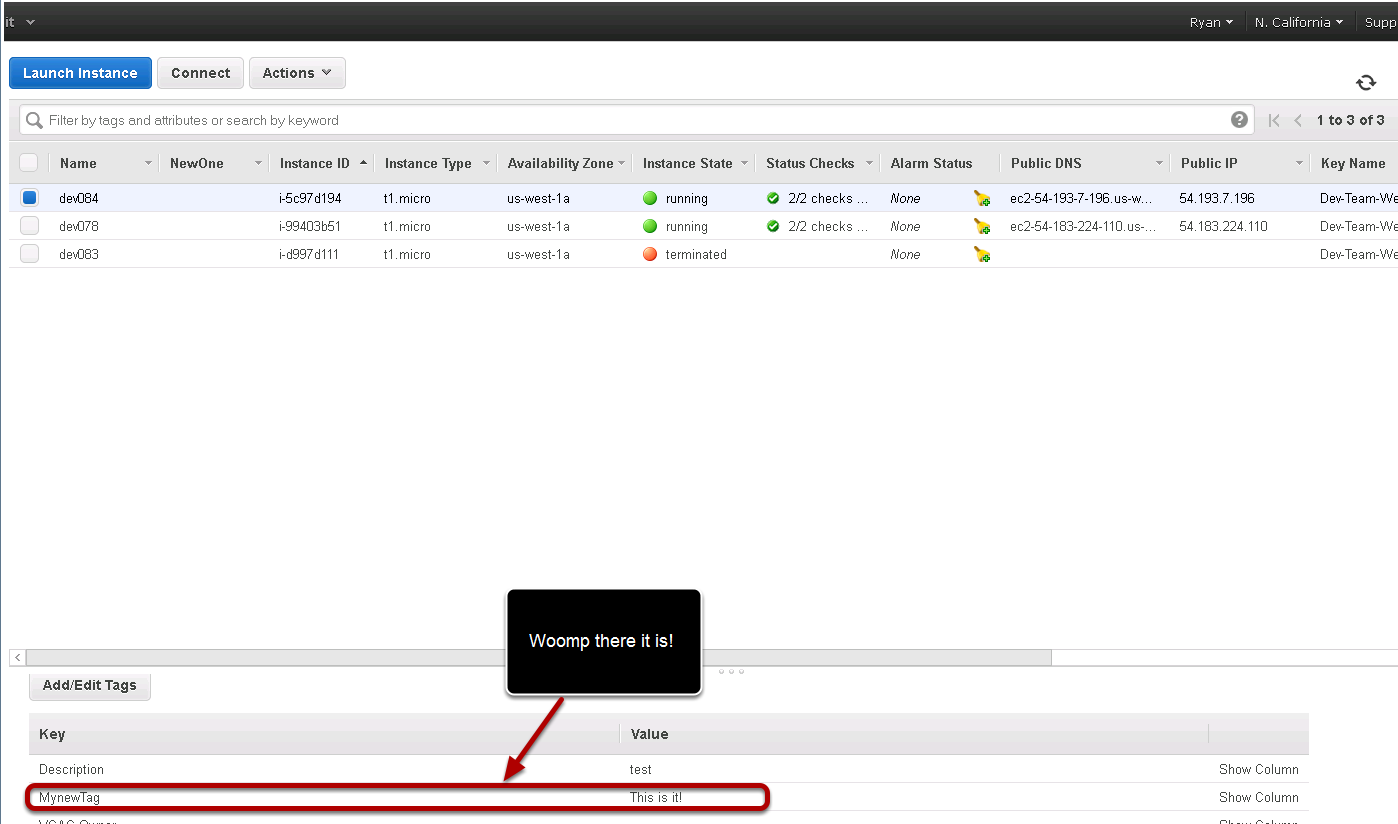Click red terminated indicator for dev083
This screenshot has width=1398, height=824.
tap(650, 254)
